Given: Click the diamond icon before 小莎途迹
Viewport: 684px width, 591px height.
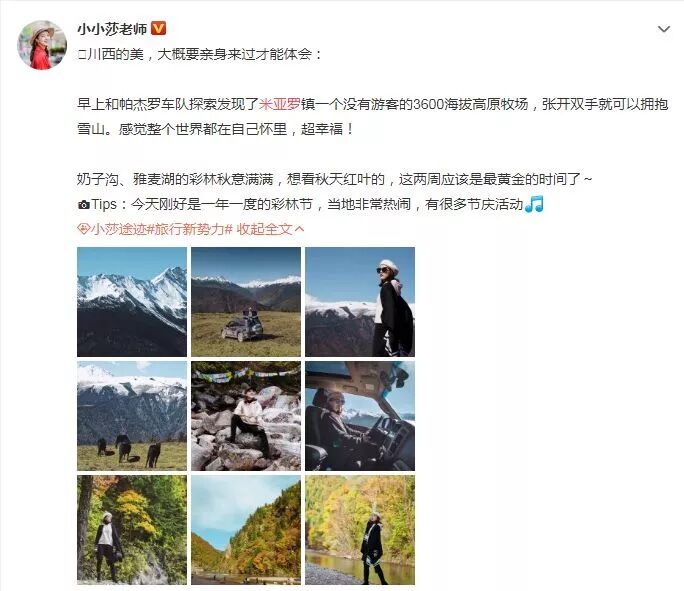Looking at the screenshot, I should [83, 229].
